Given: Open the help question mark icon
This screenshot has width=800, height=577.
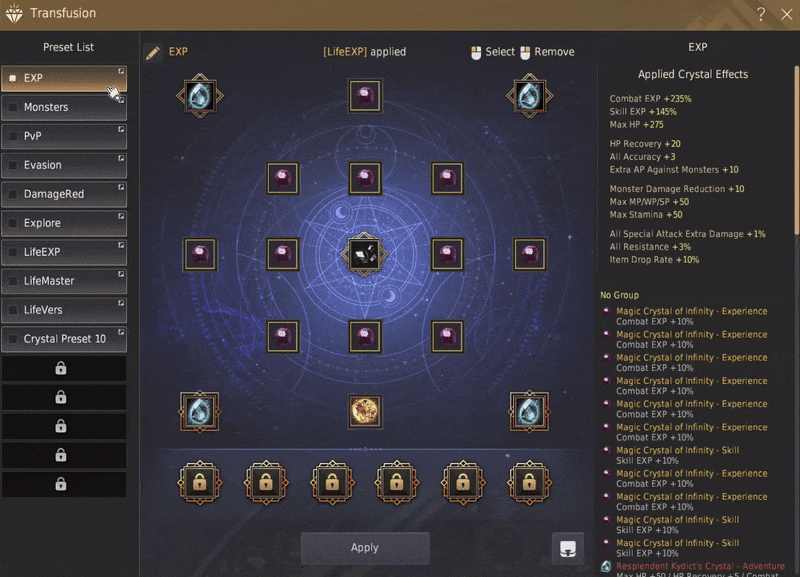Looking at the screenshot, I should click(761, 14).
